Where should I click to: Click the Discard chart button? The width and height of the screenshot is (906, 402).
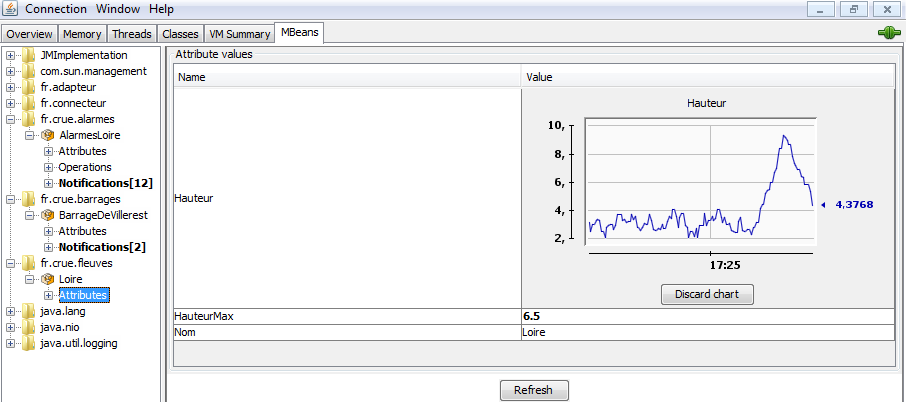point(707,294)
